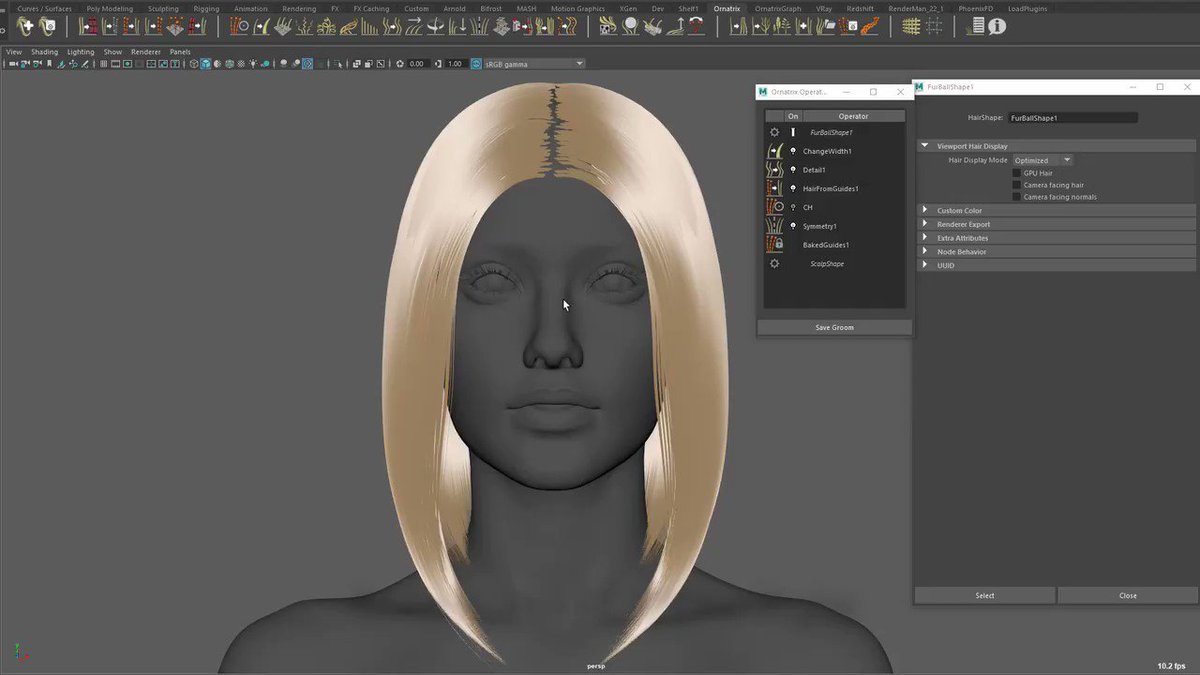
Task: Enable the GPU Hair checkbox
Action: pos(1017,172)
